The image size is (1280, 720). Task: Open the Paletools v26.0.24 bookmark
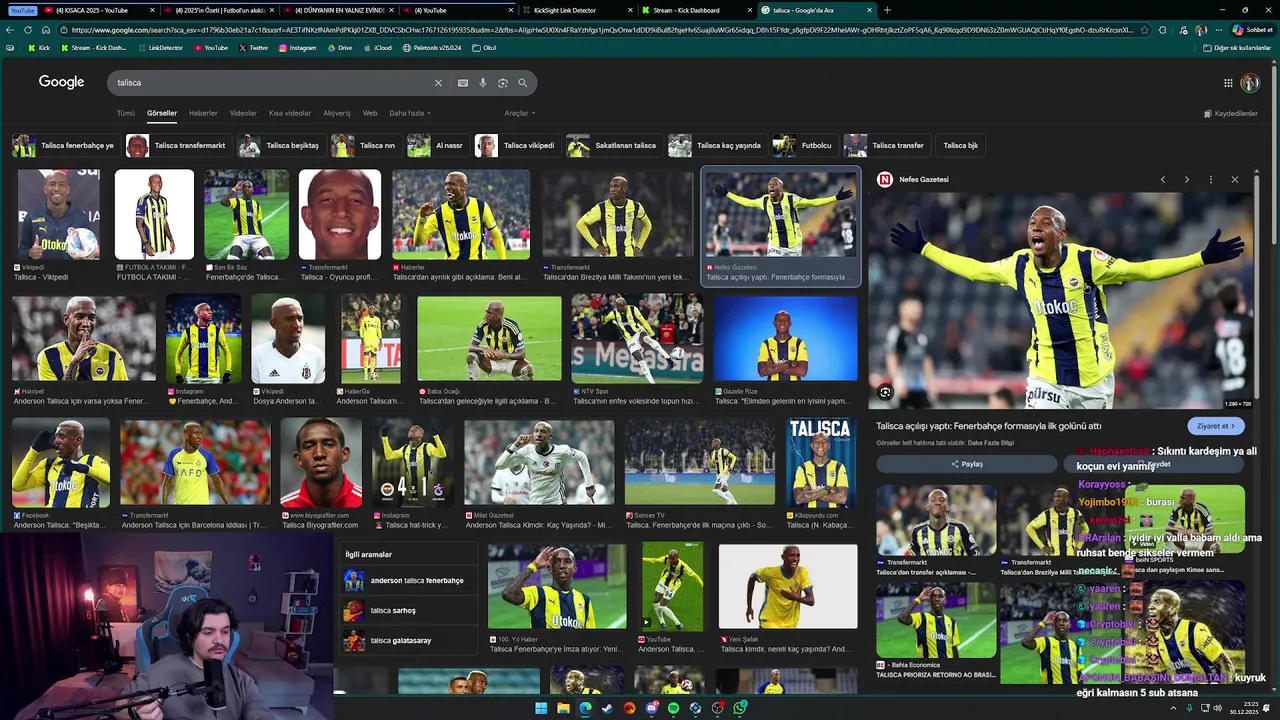tap(432, 47)
